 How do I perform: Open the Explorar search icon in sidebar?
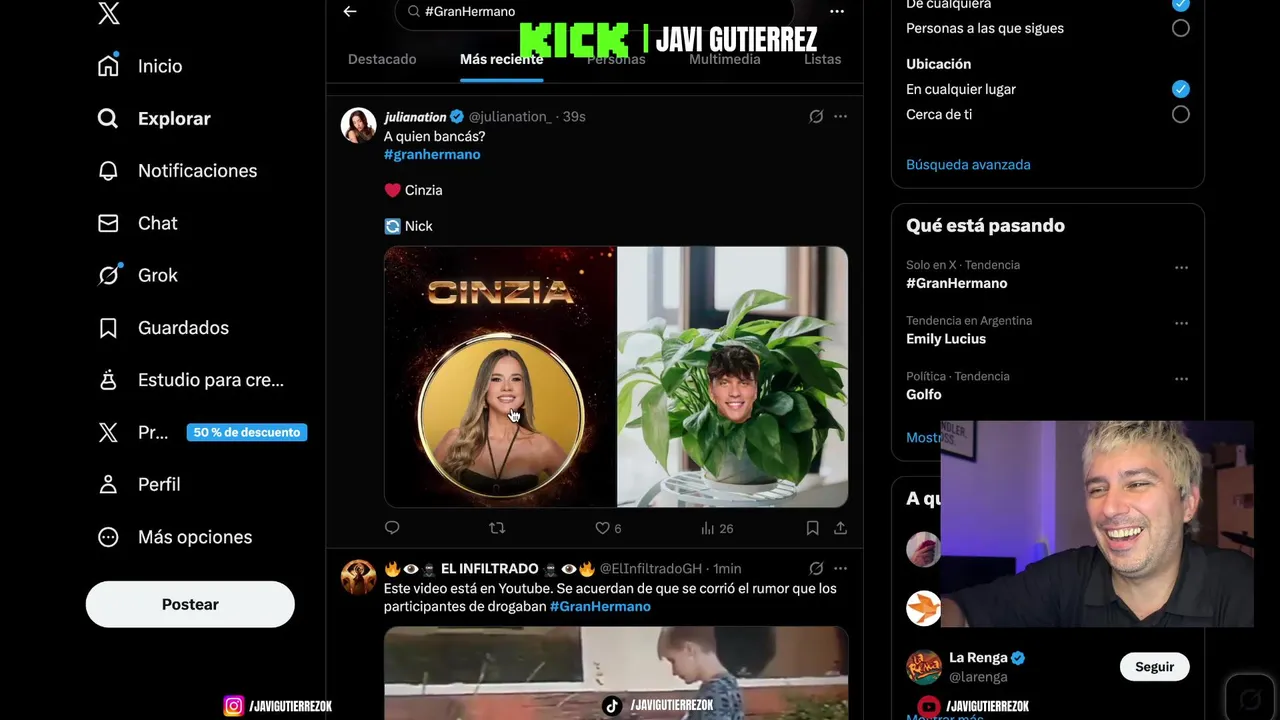[x=109, y=118]
